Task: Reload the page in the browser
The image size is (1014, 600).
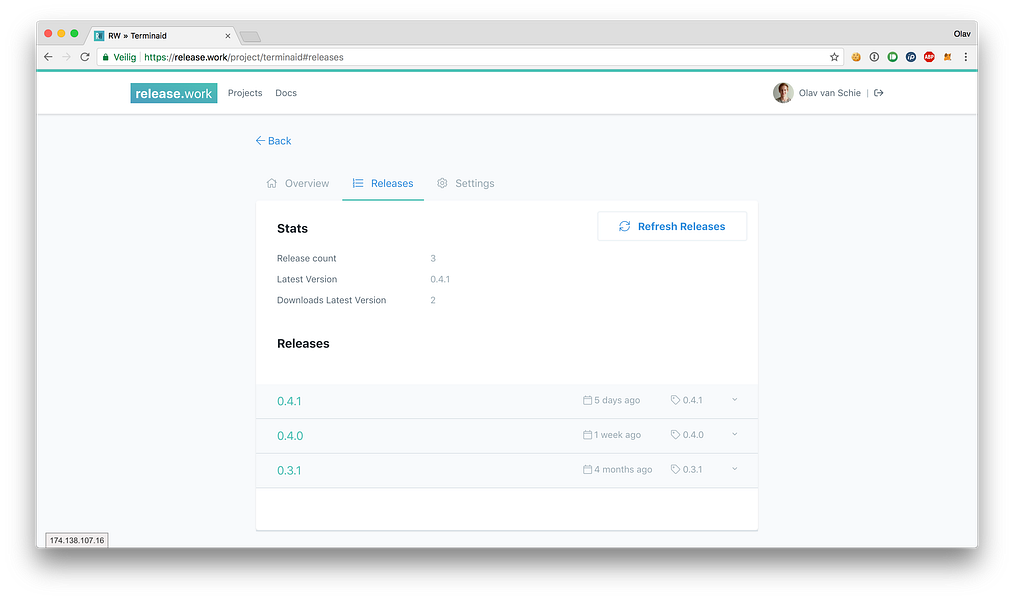Action: [x=85, y=57]
